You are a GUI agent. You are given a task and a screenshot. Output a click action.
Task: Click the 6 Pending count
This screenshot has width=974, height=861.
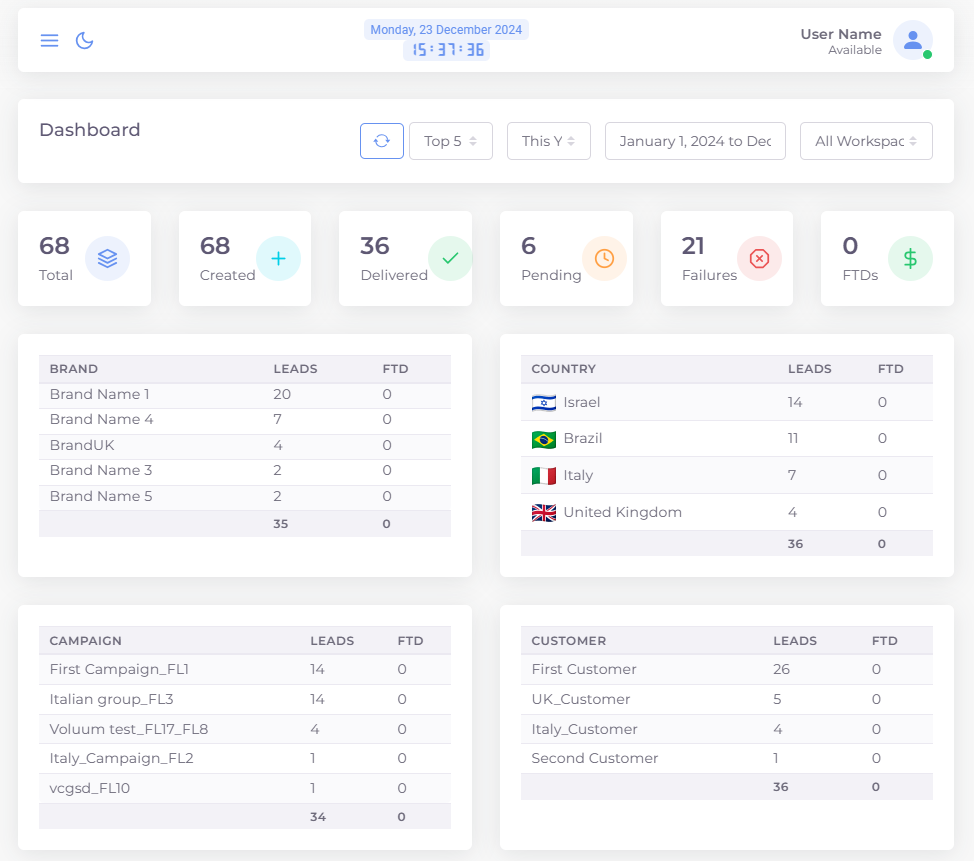(529, 246)
